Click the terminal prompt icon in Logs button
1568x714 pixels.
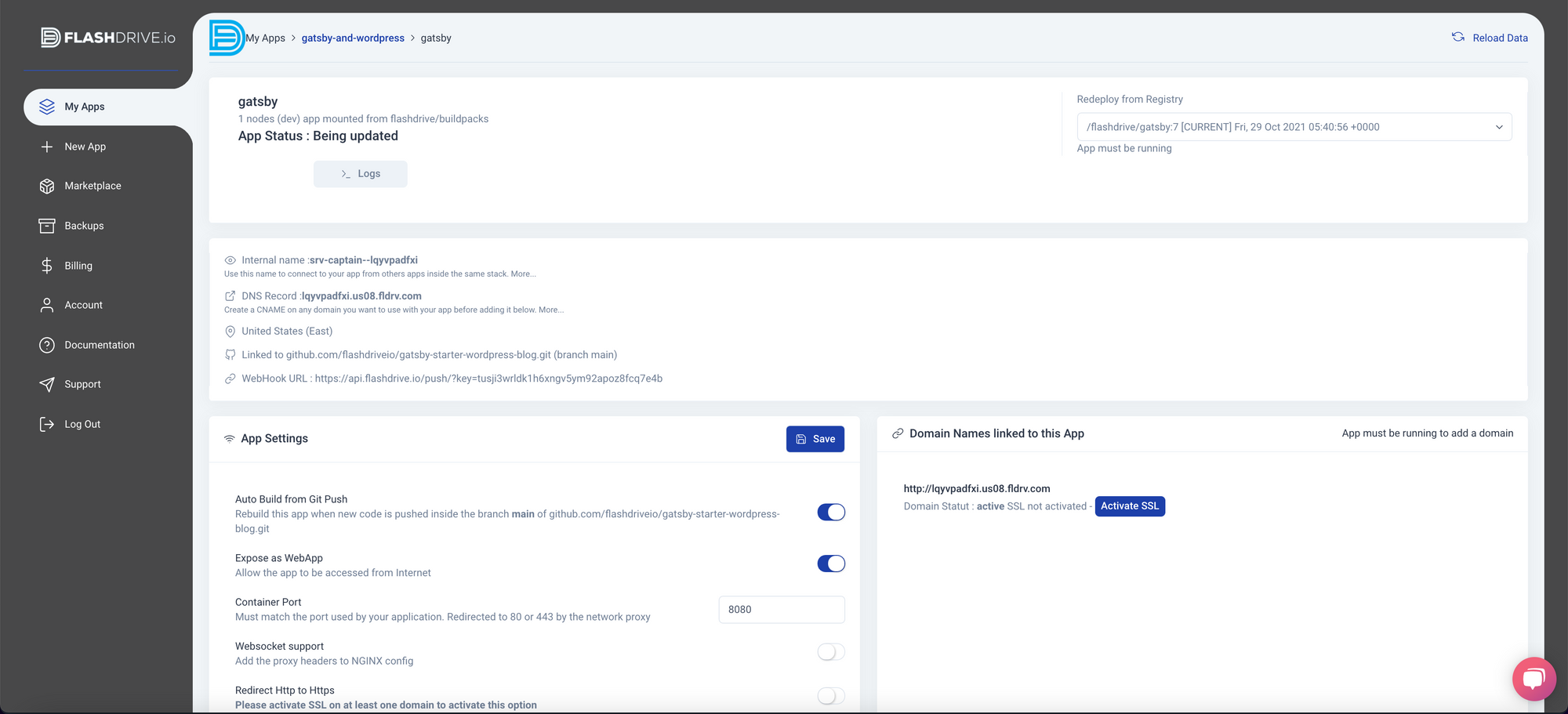[x=346, y=174]
